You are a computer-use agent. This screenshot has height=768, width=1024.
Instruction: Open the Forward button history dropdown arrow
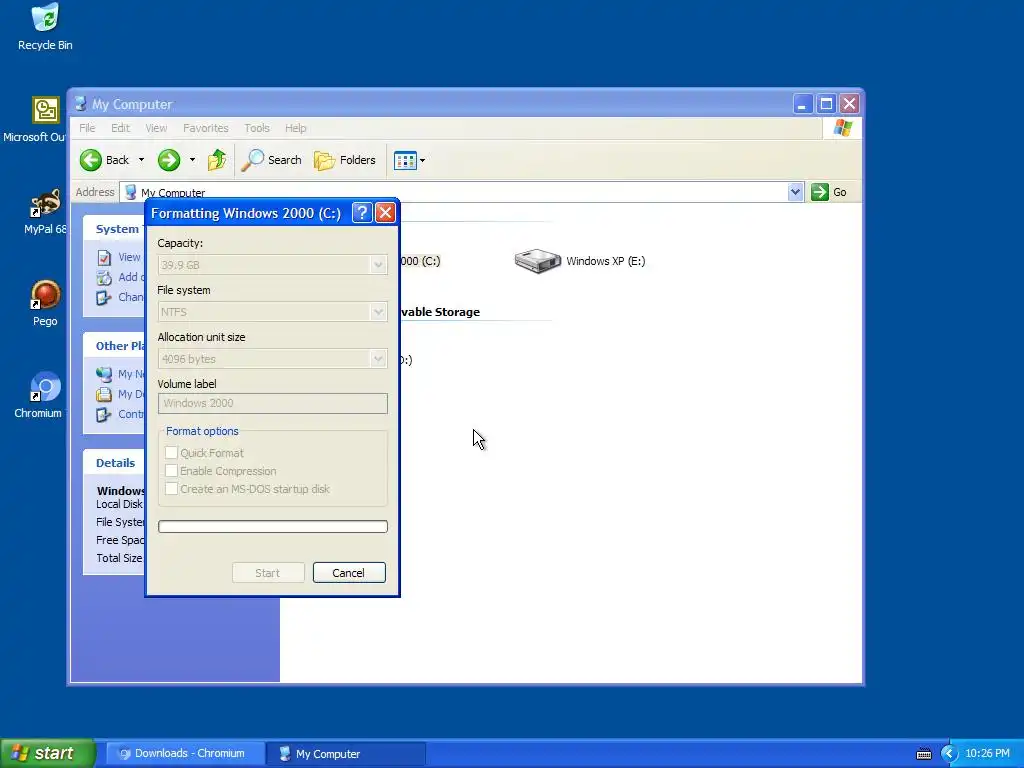tap(192, 160)
